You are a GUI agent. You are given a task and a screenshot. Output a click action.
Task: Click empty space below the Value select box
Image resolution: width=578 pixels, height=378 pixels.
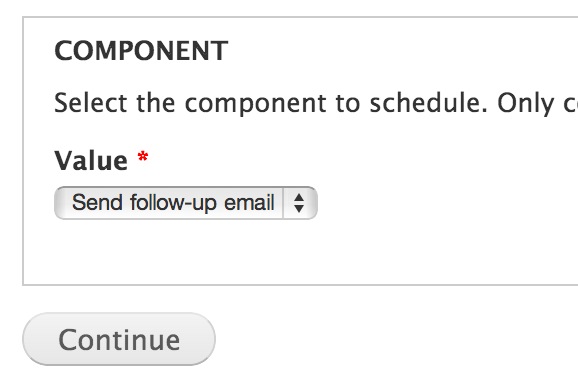coord(186,251)
